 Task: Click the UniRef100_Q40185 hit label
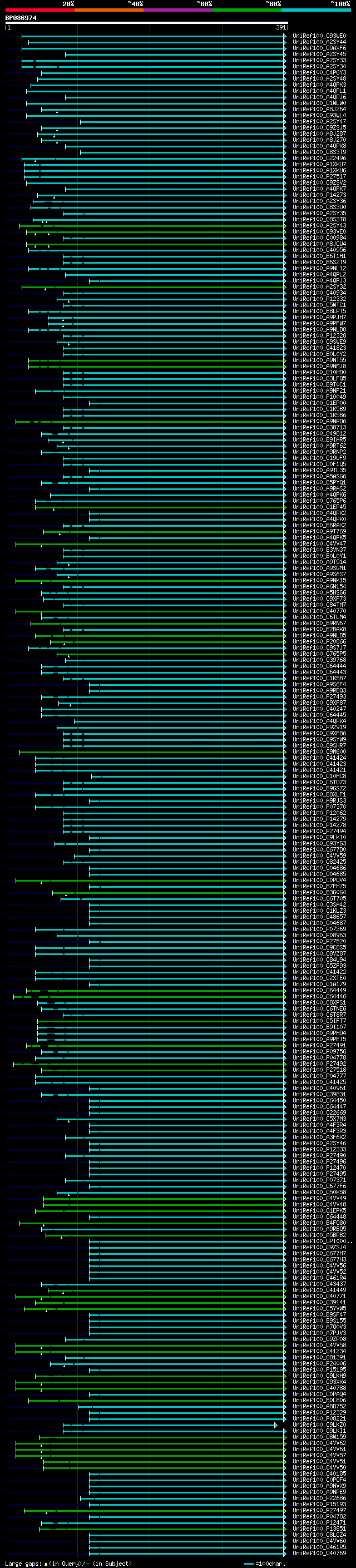click(x=319, y=1473)
